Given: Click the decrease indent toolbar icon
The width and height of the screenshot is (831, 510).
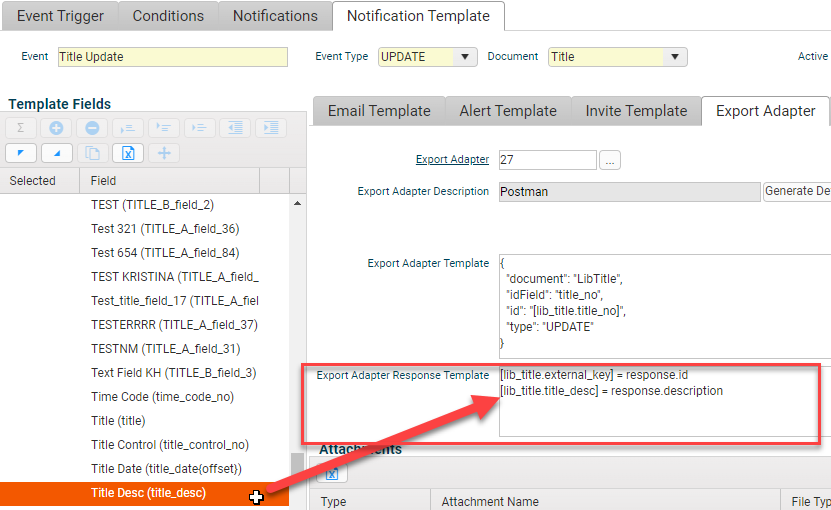Looking at the screenshot, I should pyautogui.click(x=235, y=128).
